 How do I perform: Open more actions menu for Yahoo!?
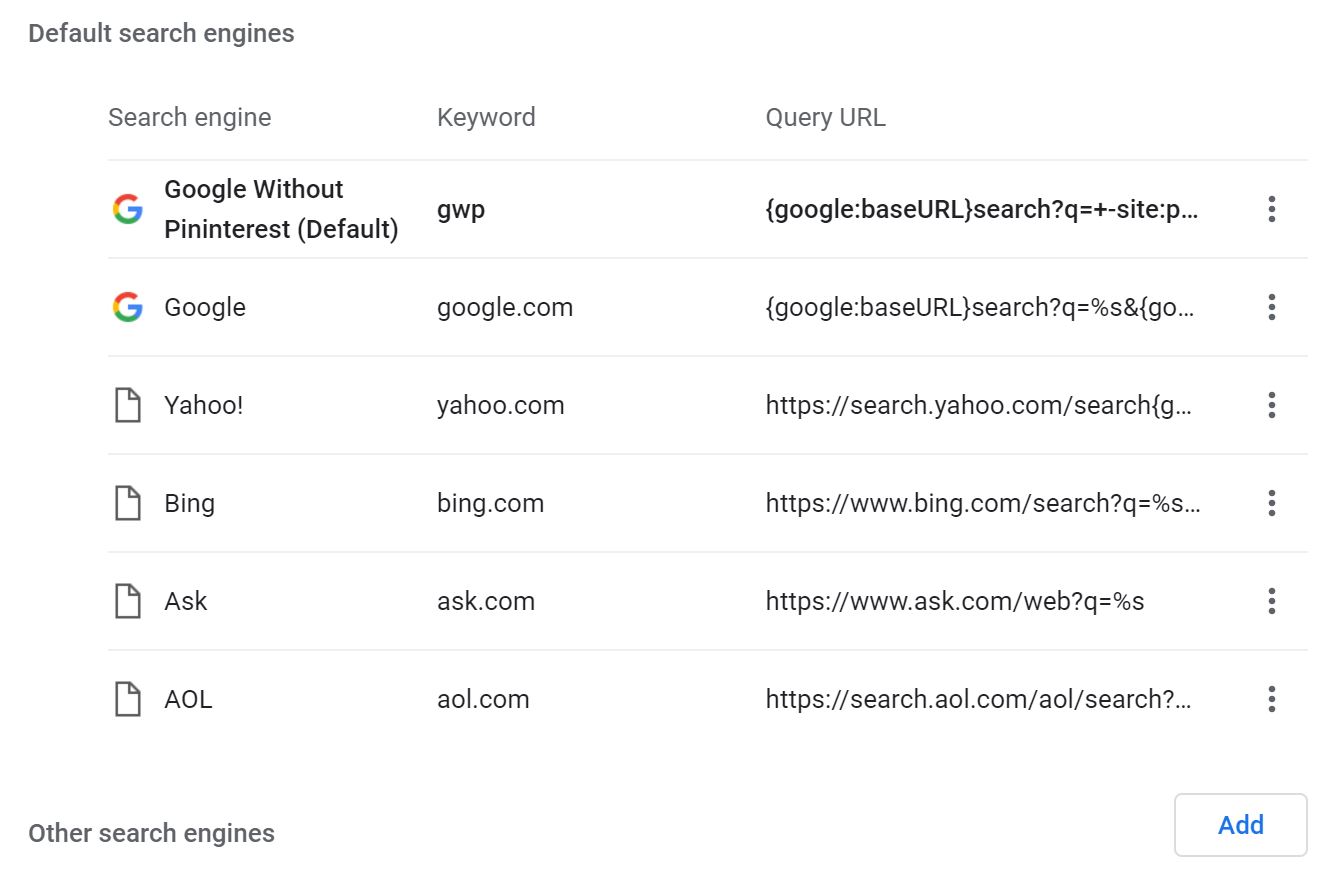click(x=1271, y=405)
